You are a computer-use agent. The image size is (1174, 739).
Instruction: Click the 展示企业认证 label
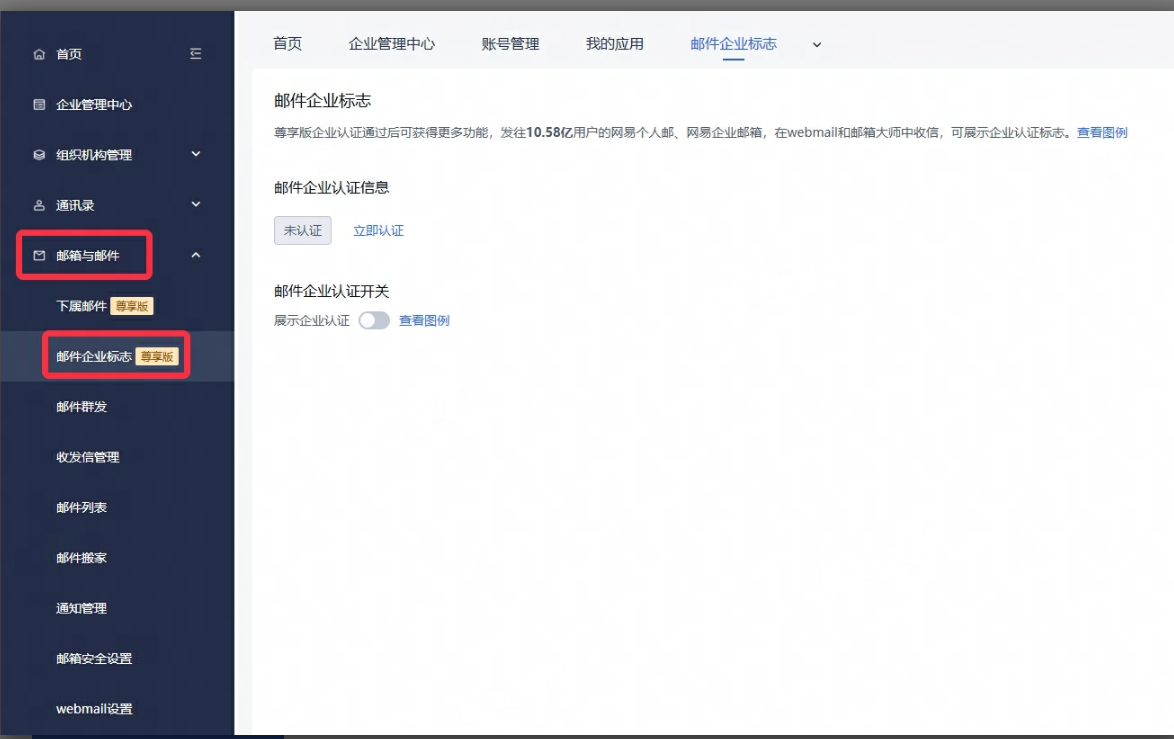click(x=311, y=320)
